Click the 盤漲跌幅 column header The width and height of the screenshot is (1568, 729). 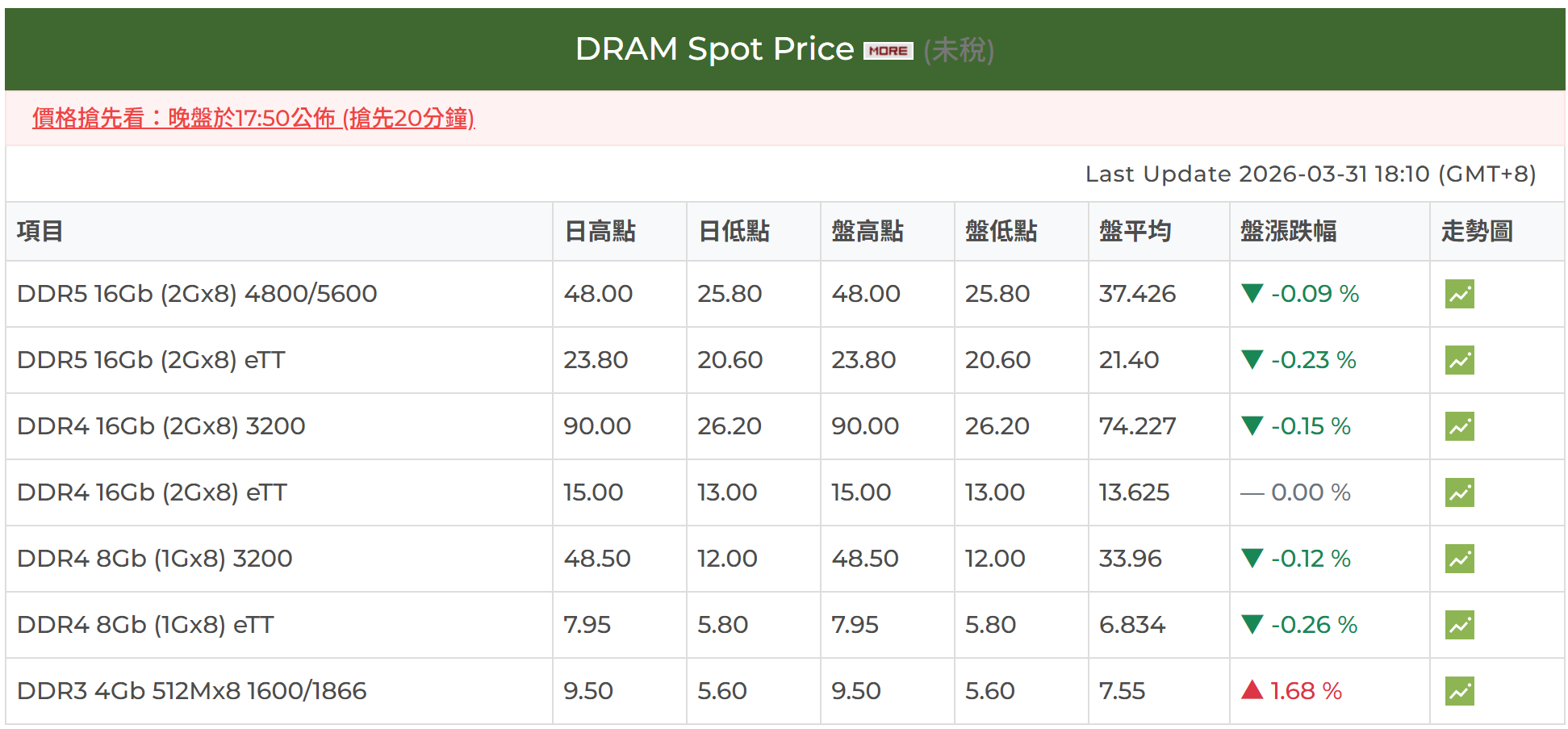1288,232
